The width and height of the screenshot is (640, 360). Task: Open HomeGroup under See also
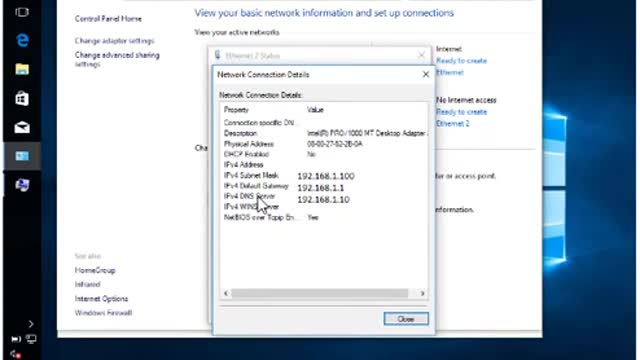[95, 270]
